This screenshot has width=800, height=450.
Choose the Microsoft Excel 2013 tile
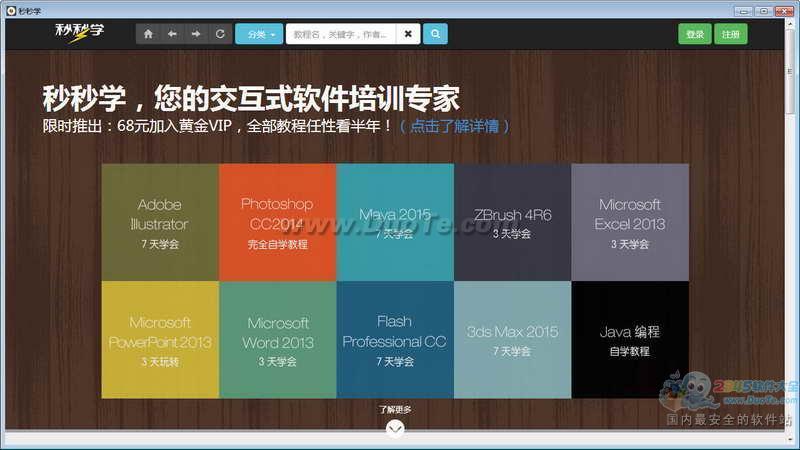tap(630, 222)
